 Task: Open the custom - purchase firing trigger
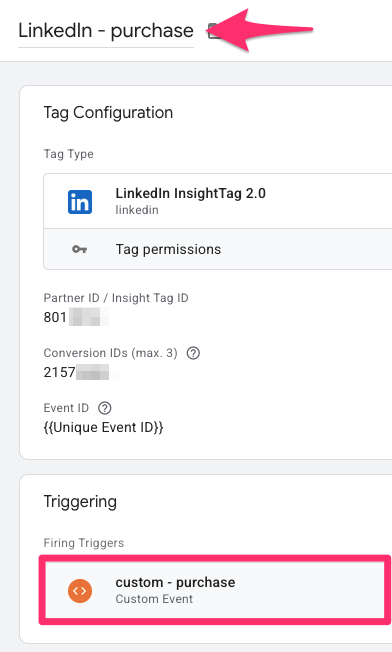click(x=214, y=590)
